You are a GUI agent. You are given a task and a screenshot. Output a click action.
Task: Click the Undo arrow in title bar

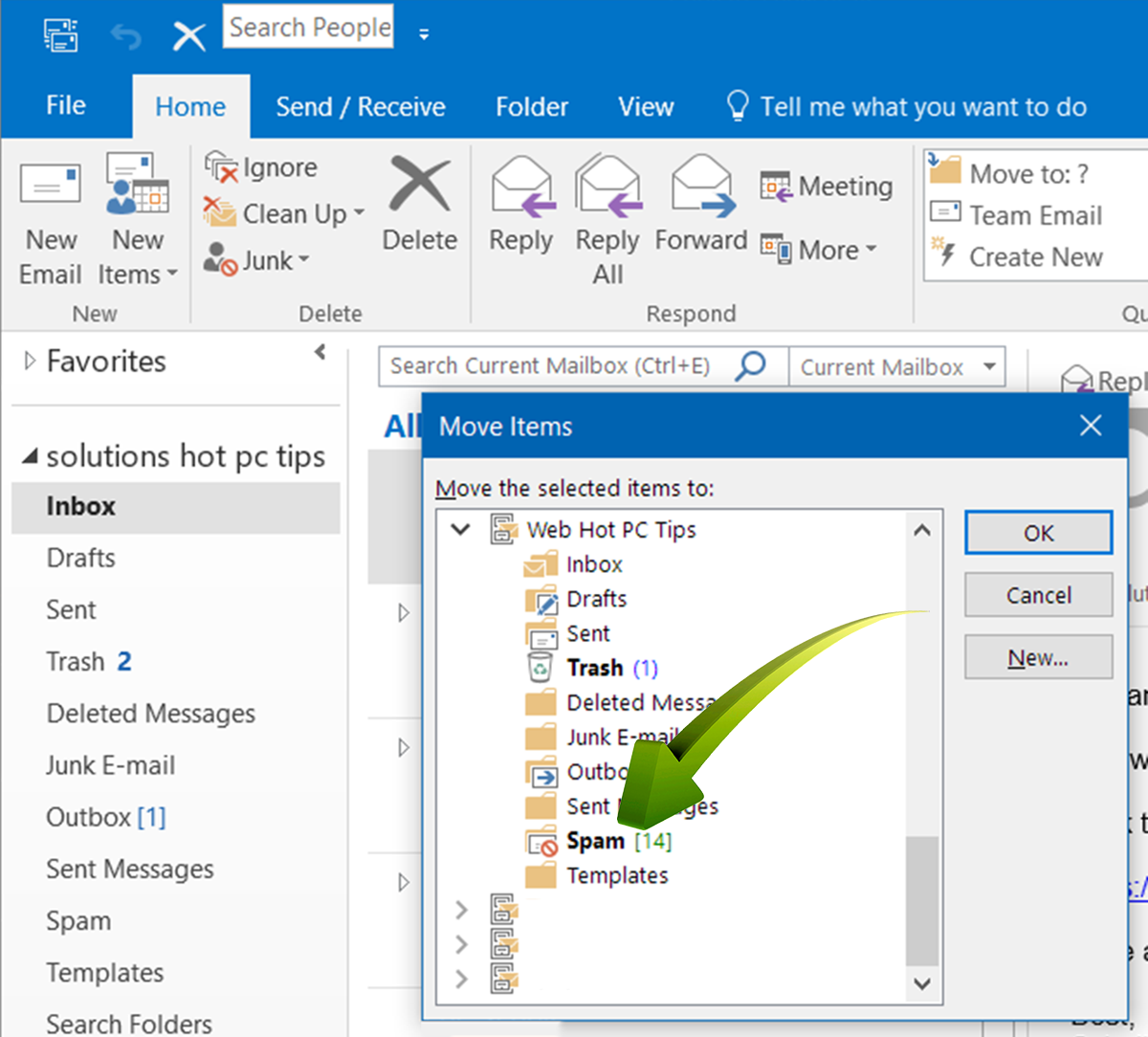click(125, 37)
